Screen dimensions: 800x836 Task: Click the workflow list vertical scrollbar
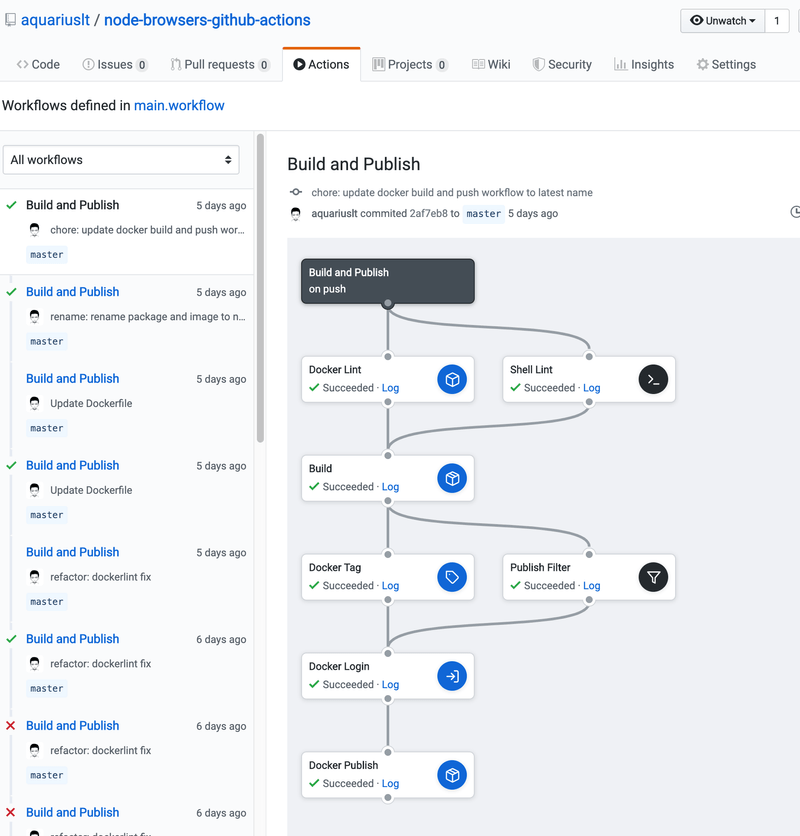tap(260, 288)
